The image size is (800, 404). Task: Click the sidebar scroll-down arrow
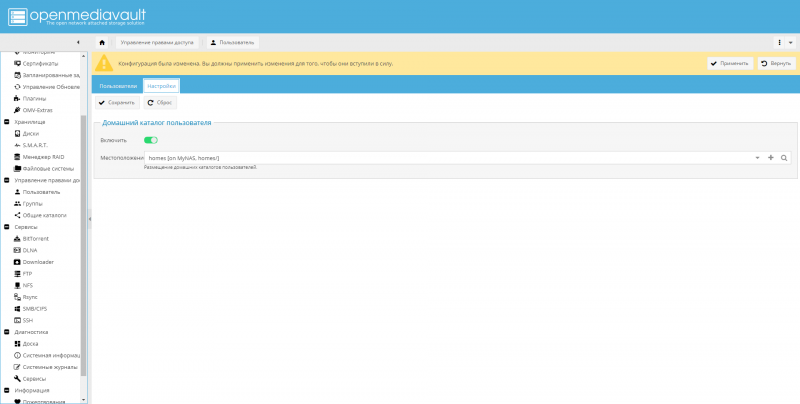pyautogui.click(x=84, y=400)
